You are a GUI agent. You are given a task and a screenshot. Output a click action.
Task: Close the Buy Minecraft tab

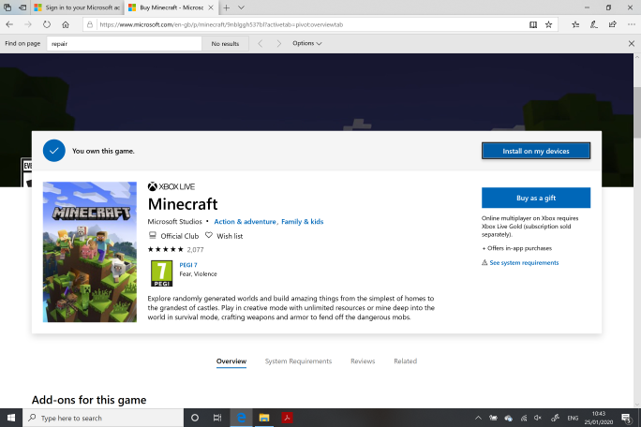[211, 7]
